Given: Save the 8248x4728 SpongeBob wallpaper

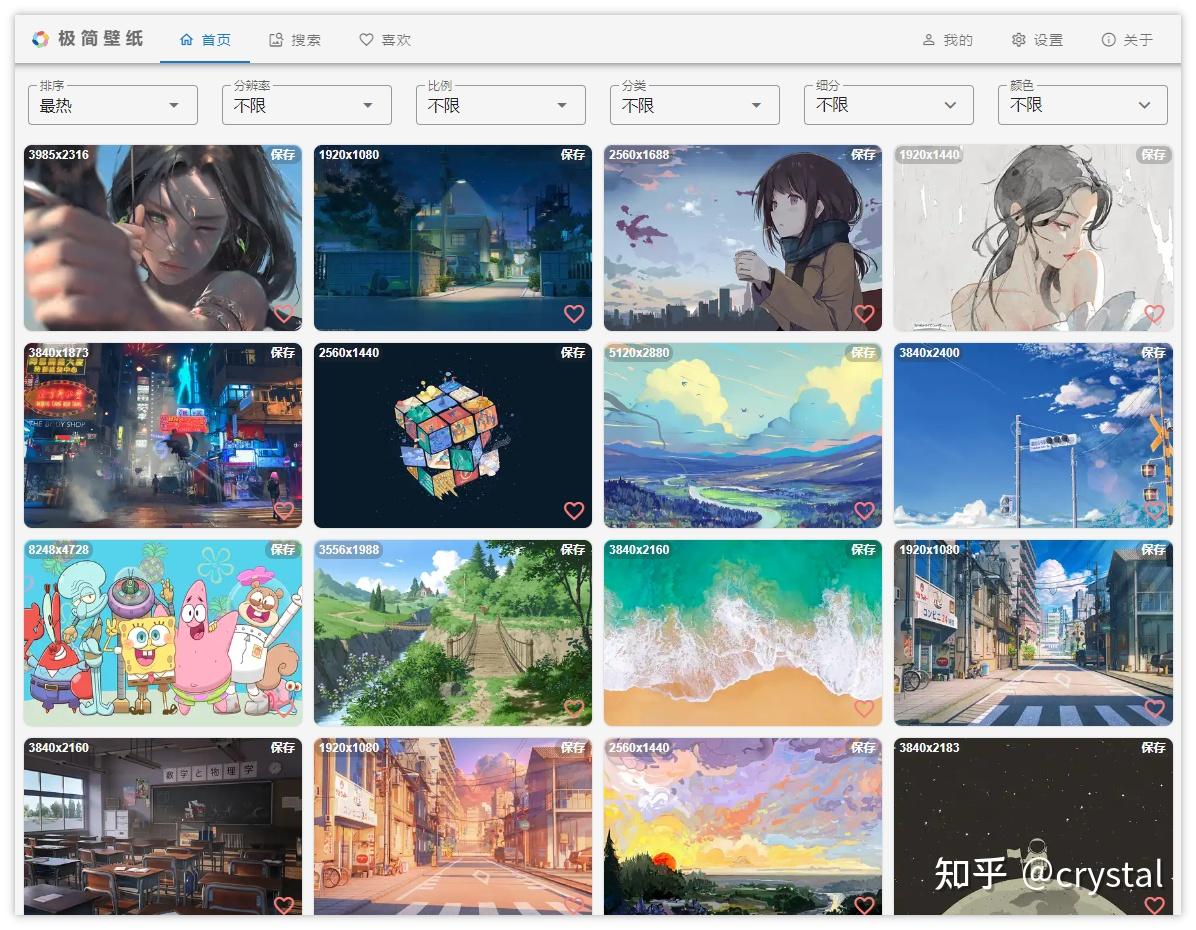Looking at the screenshot, I should (x=283, y=549).
